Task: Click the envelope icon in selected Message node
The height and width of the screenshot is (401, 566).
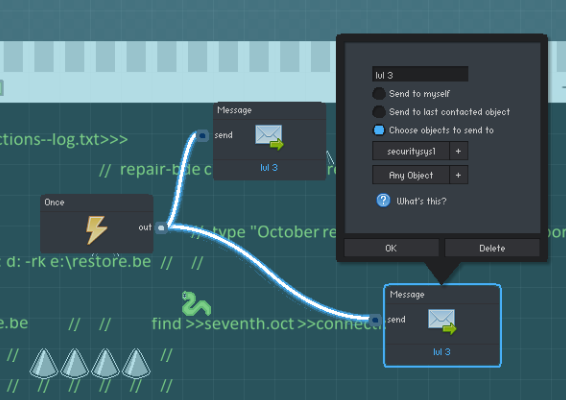Action: pos(442,322)
